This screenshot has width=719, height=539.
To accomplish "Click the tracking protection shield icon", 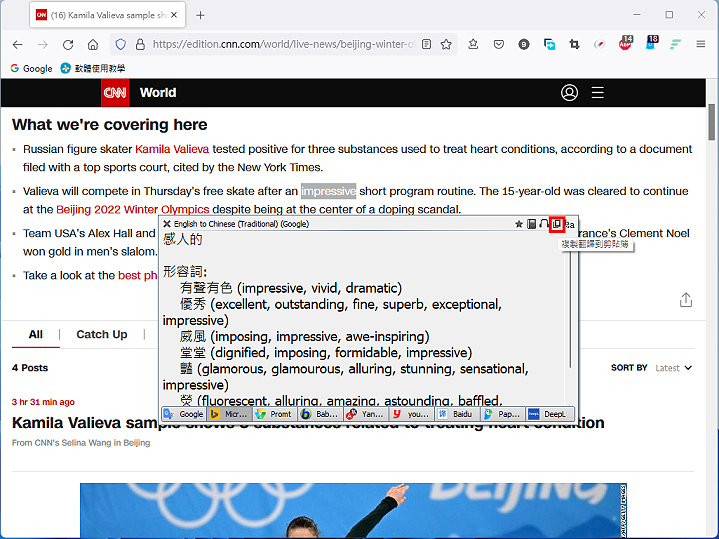I will (x=121, y=44).
